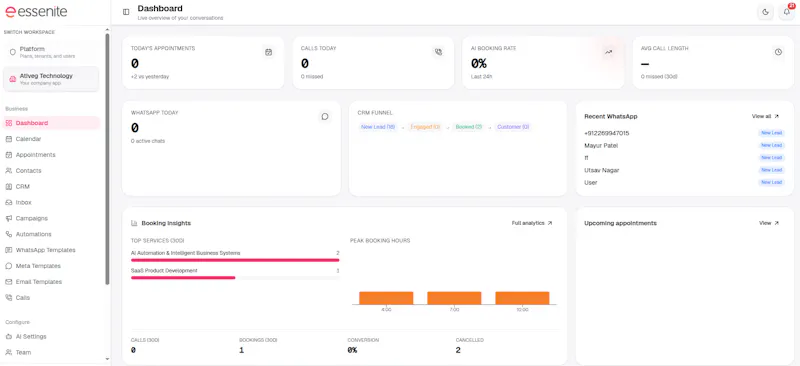
Task: Click the CRM sidebar icon
Action: pyautogui.click(x=9, y=187)
